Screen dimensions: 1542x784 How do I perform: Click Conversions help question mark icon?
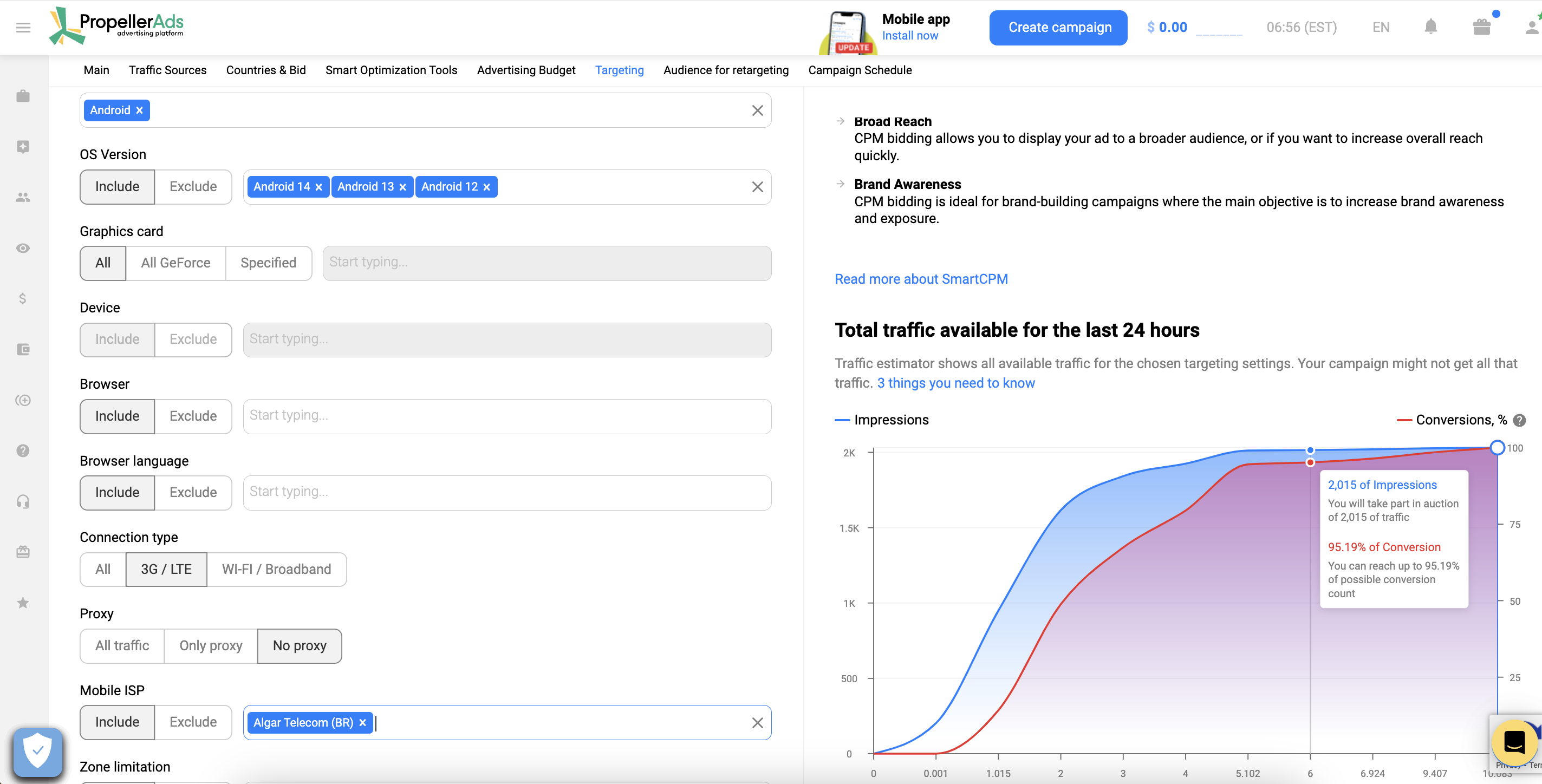(x=1519, y=420)
